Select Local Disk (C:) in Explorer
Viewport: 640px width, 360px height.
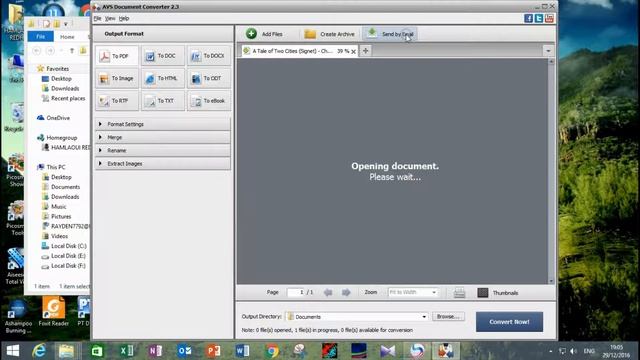pos(69,246)
